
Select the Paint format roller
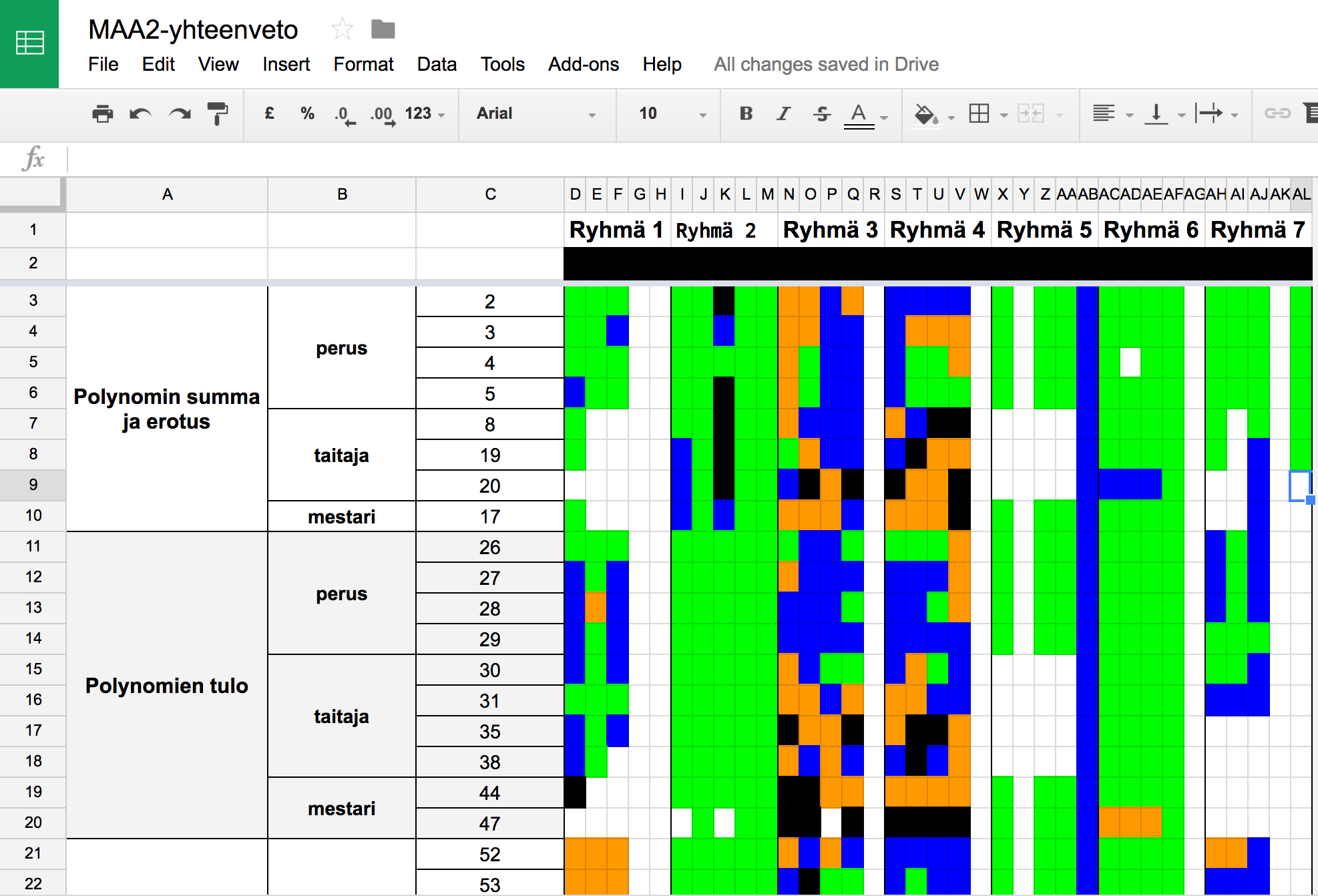click(218, 114)
